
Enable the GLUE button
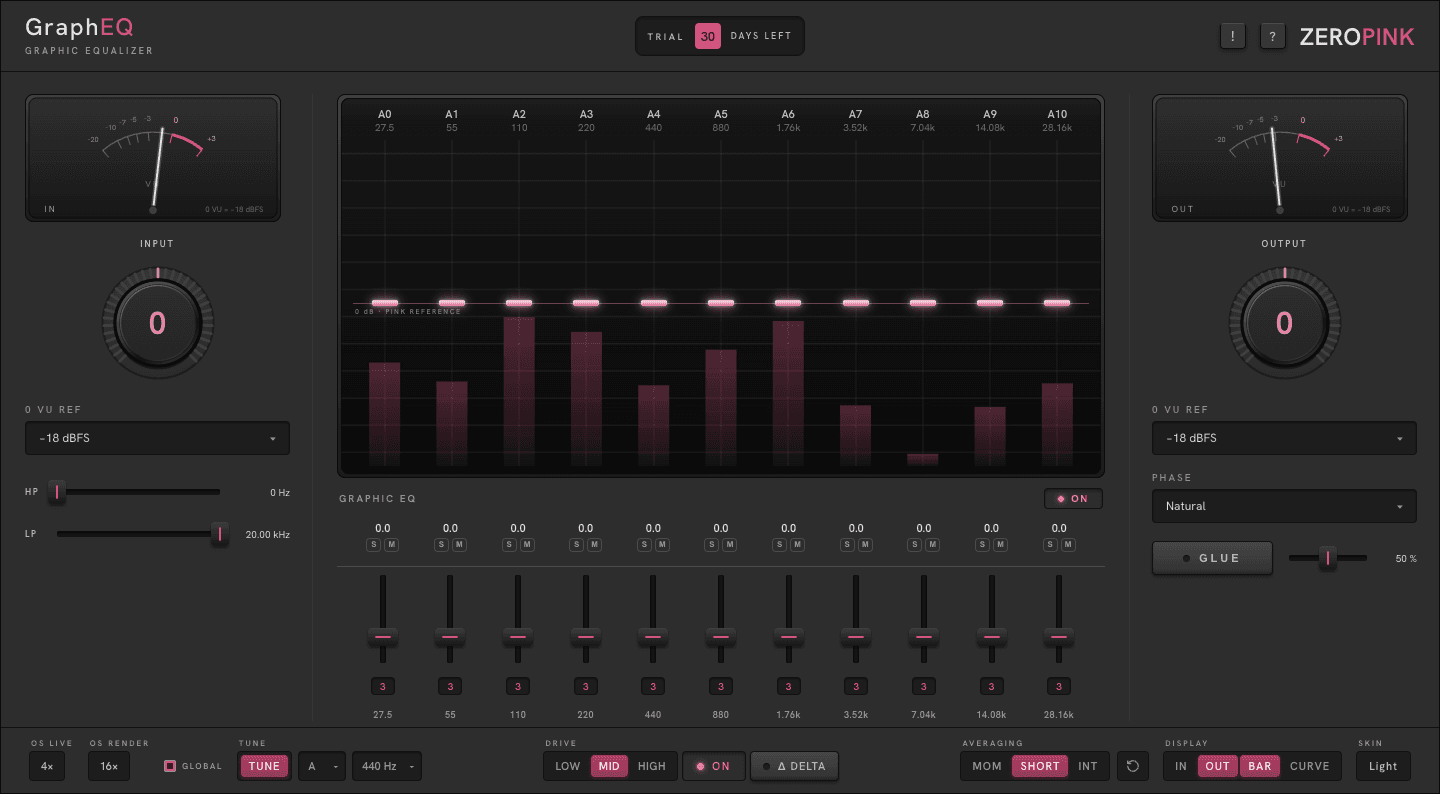[x=1212, y=558]
